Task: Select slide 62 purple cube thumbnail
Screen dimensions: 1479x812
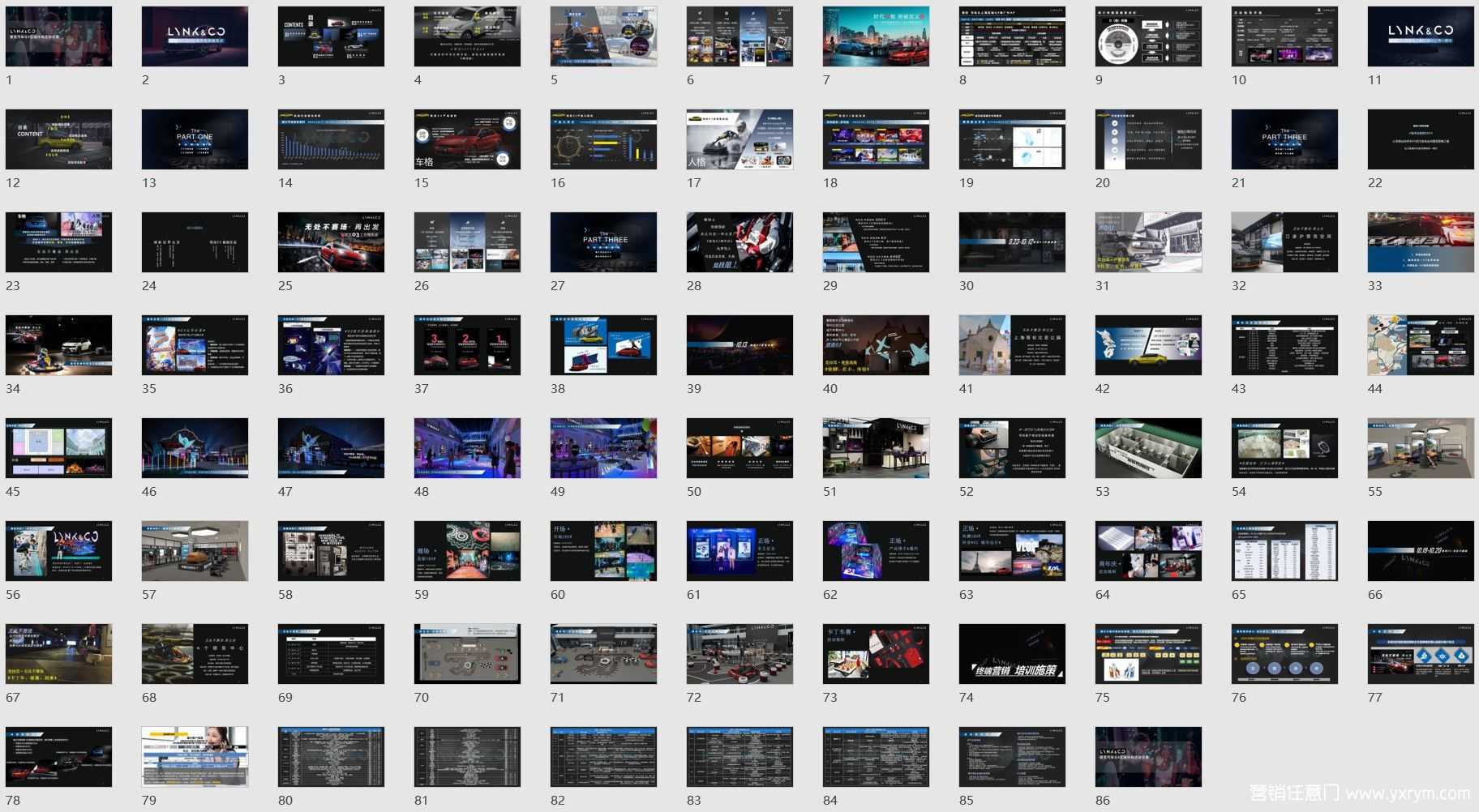Action: (x=876, y=551)
